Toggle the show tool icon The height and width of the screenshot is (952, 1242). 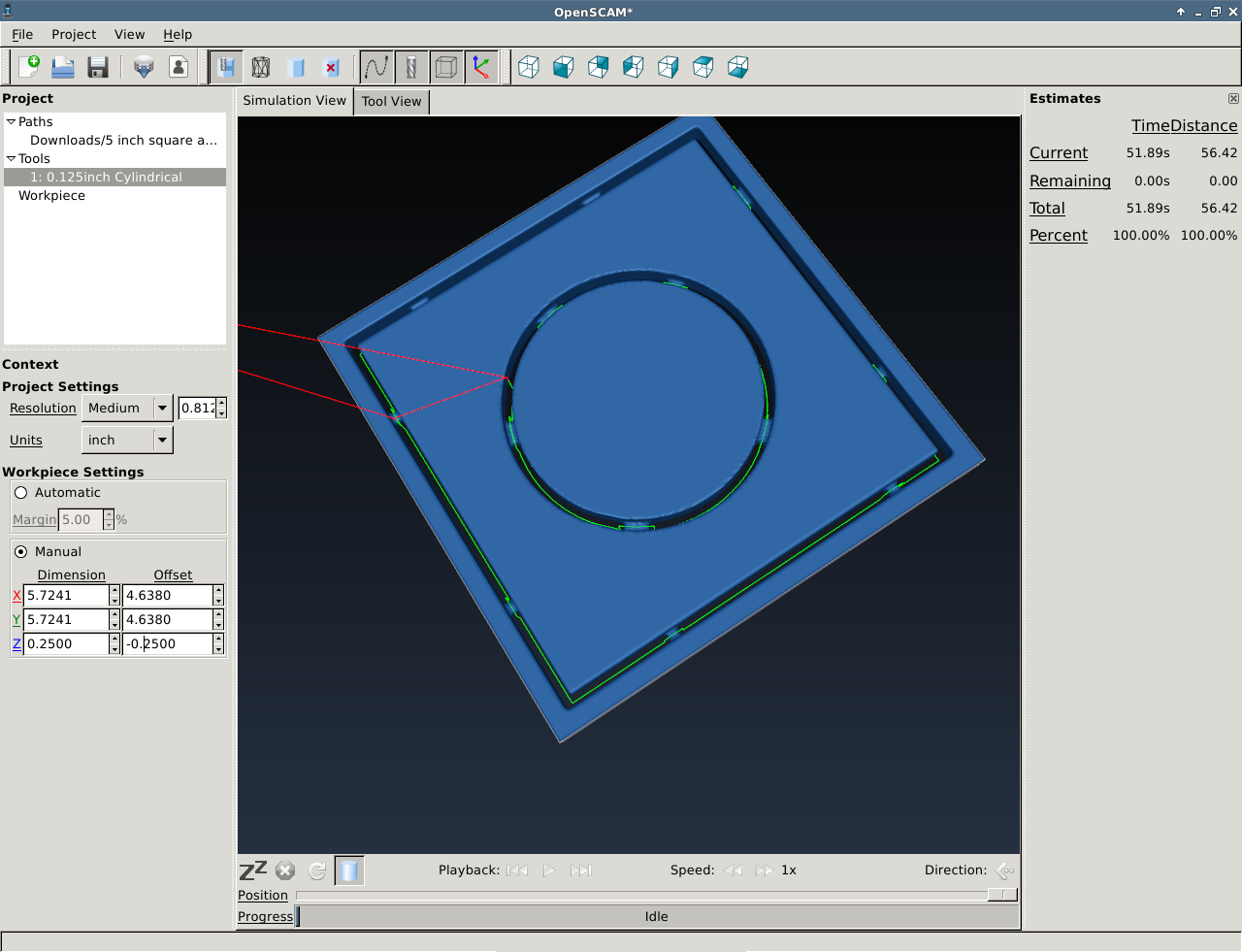[411, 67]
